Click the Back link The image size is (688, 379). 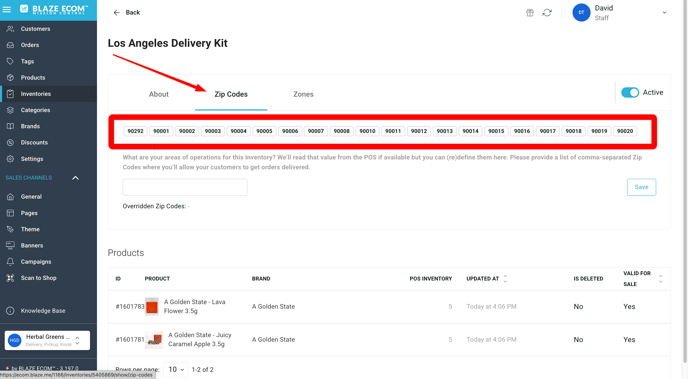[133, 13]
